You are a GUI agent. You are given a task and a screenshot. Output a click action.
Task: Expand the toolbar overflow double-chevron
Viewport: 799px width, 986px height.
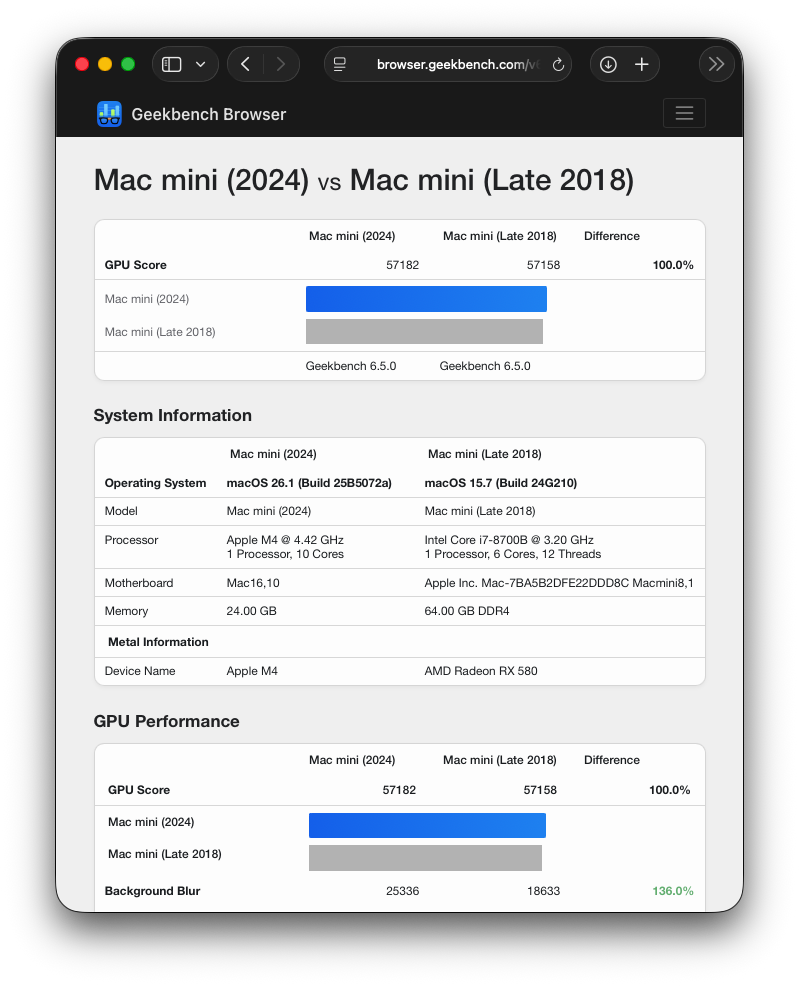pyautogui.click(x=716, y=64)
